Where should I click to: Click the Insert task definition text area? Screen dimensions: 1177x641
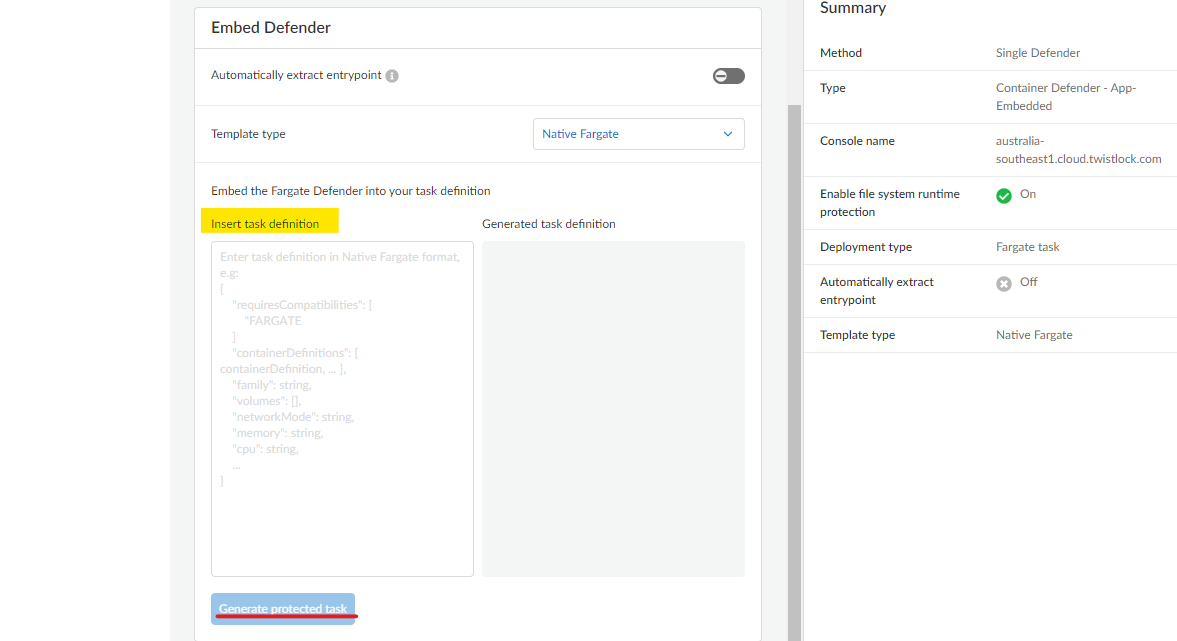[x=342, y=409]
